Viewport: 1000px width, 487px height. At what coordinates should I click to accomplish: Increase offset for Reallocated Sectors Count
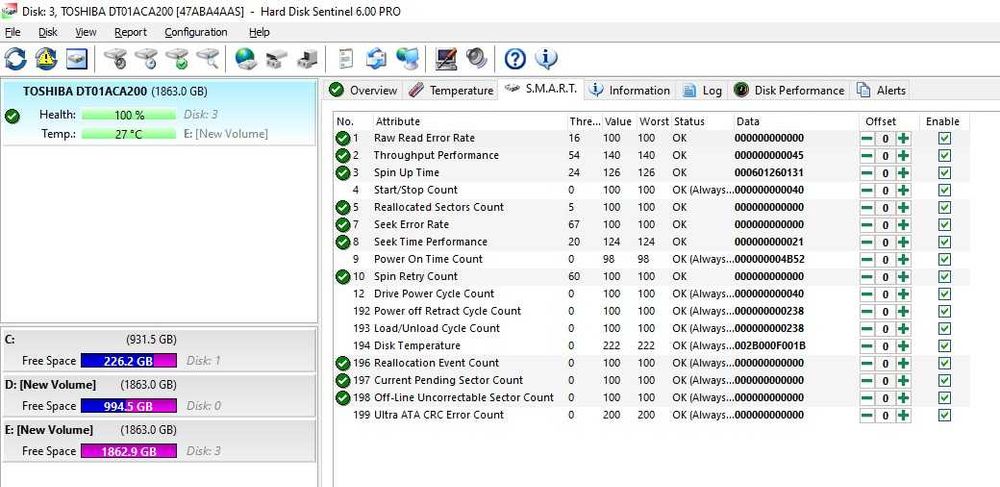click(903, 207)
